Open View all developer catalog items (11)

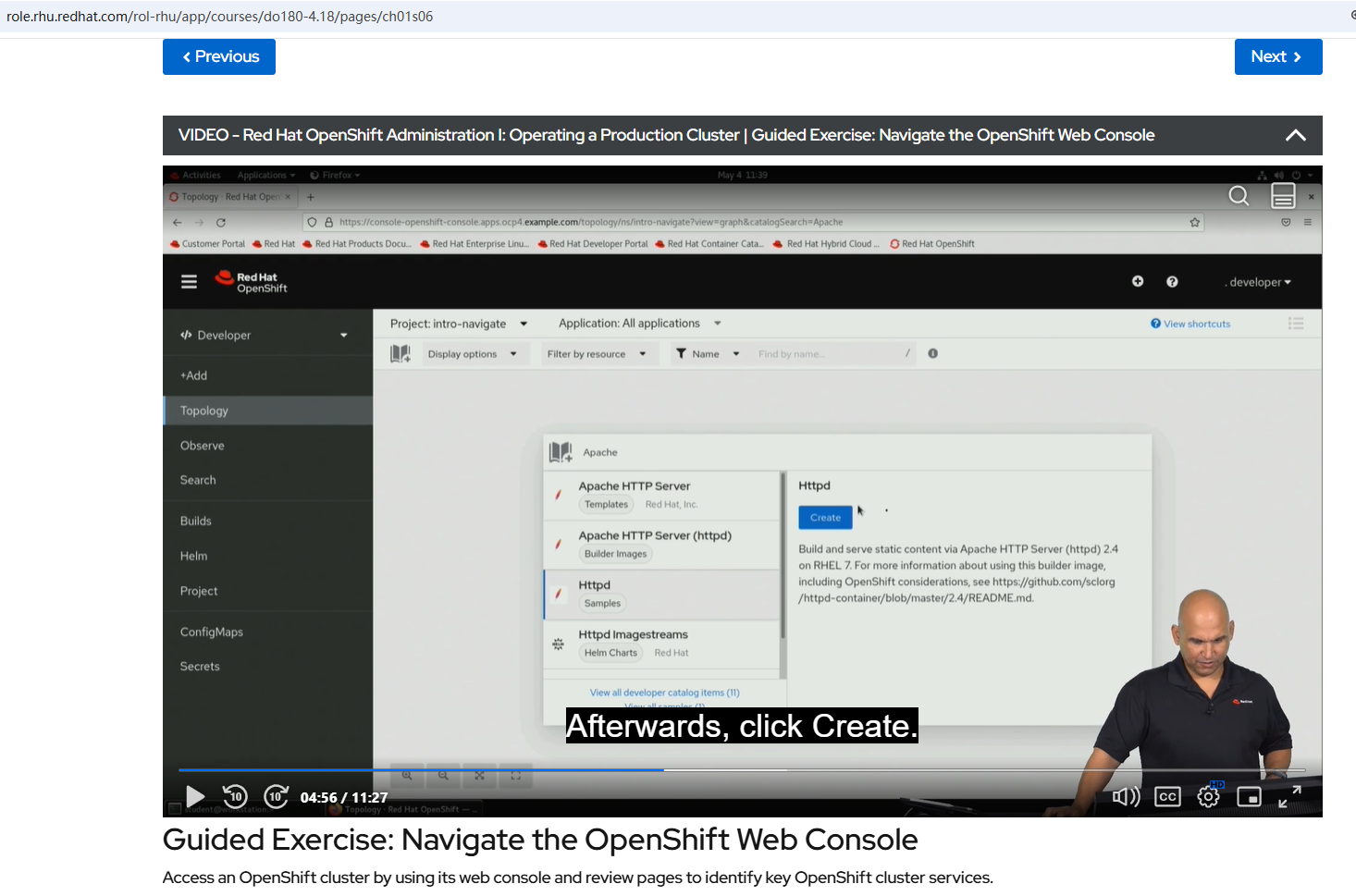tap(665, 693)
